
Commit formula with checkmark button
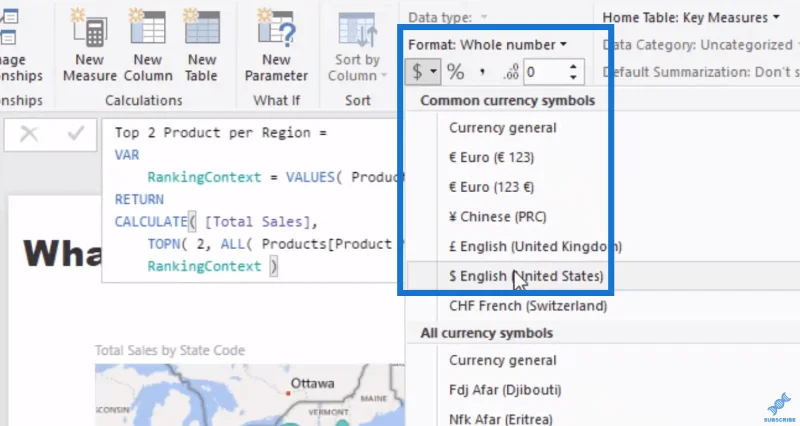[x=76, y=134]
